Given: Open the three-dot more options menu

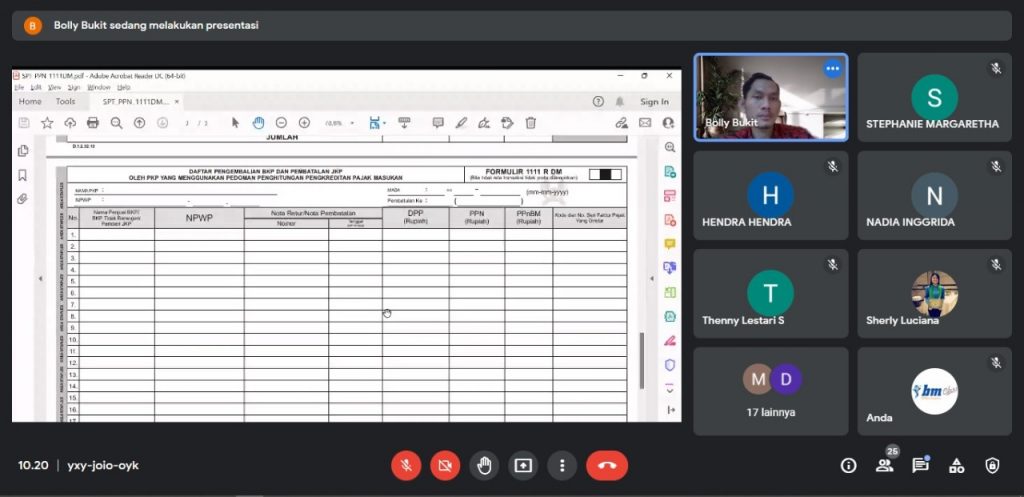Looking at the screenshot, I should (562, 466).
